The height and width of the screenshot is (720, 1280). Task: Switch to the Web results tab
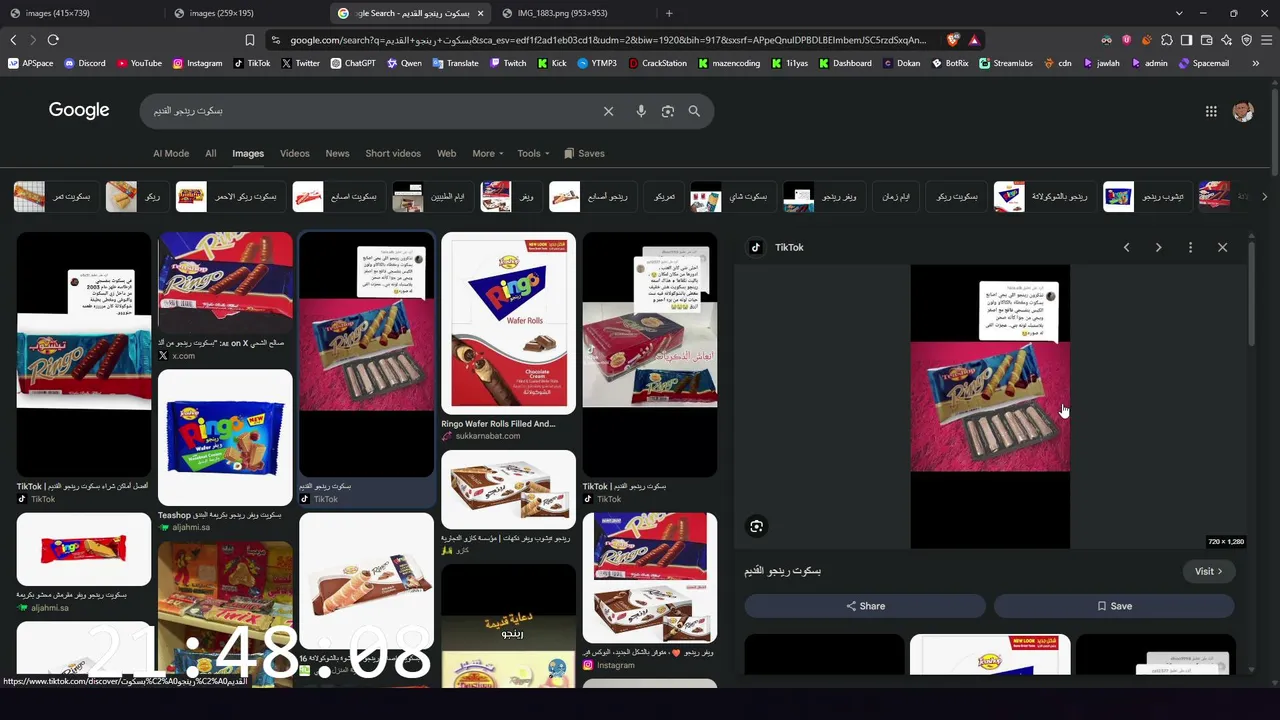click(x=447, y=153)
